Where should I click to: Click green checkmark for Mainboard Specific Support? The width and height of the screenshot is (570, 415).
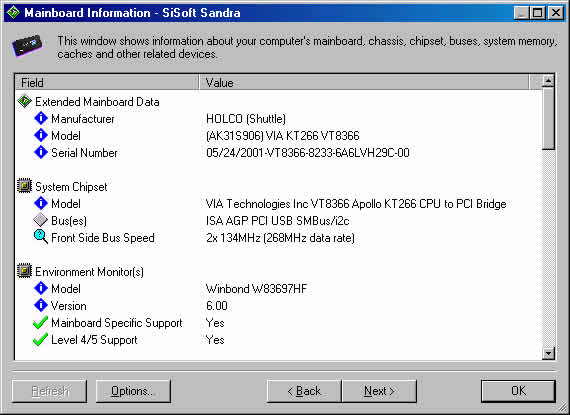click(40, 322)
